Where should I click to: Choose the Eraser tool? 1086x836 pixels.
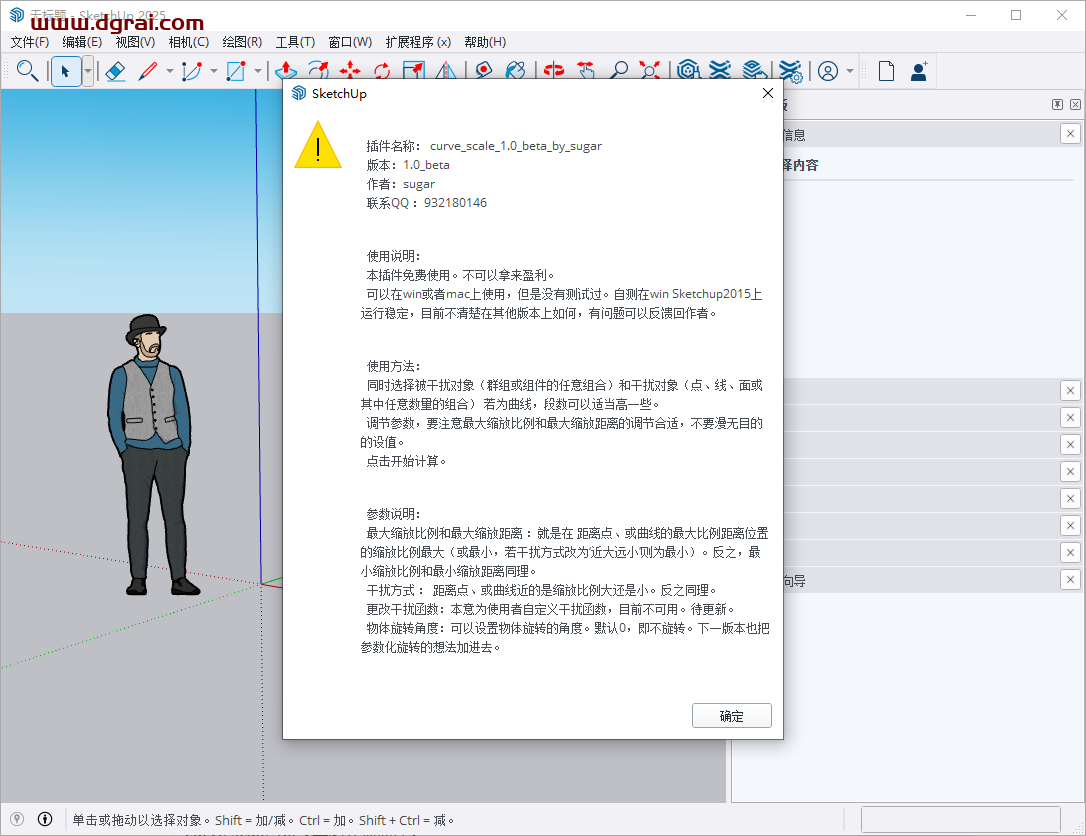click(x=116, y=71)
